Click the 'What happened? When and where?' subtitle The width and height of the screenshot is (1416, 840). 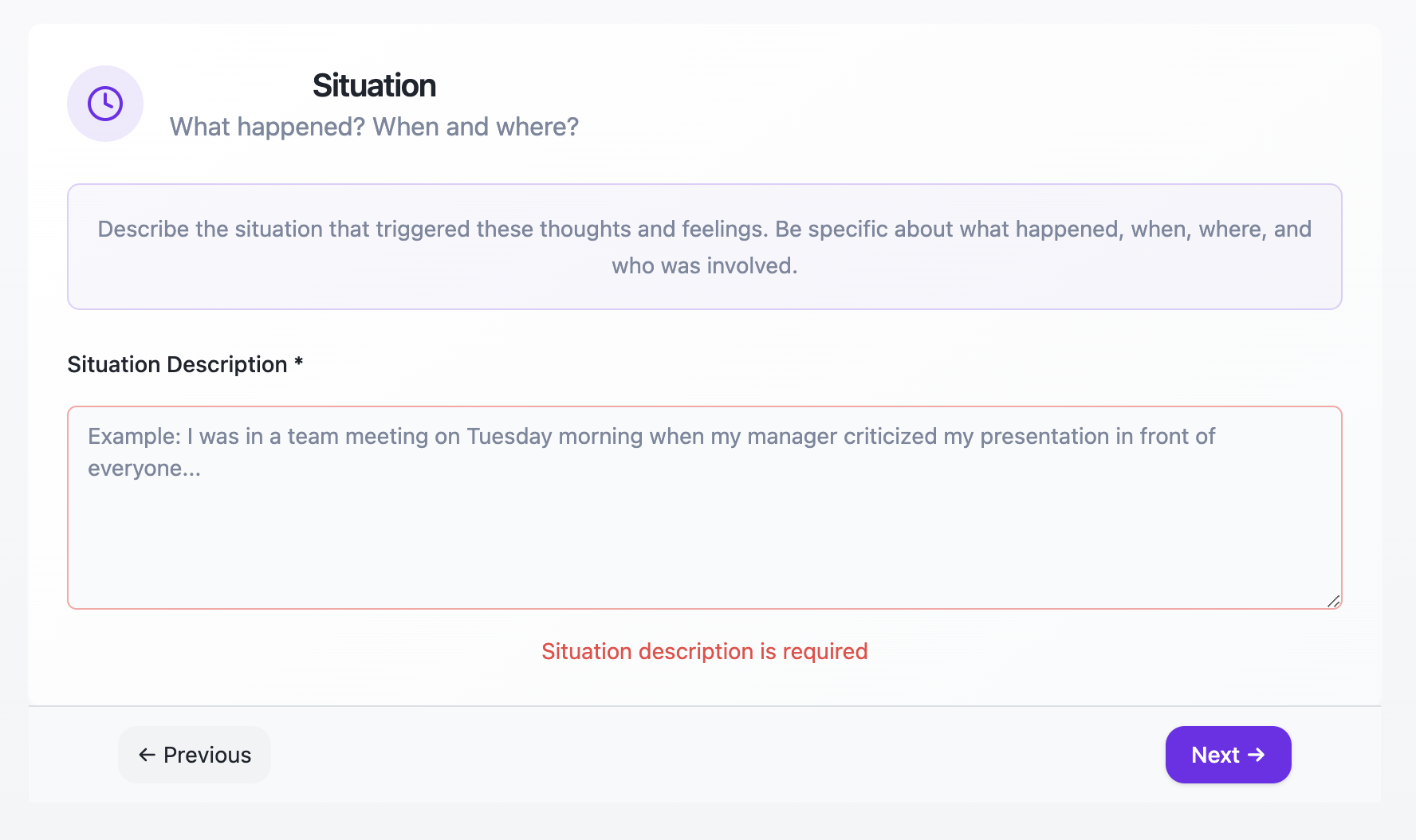click(374, 126)
